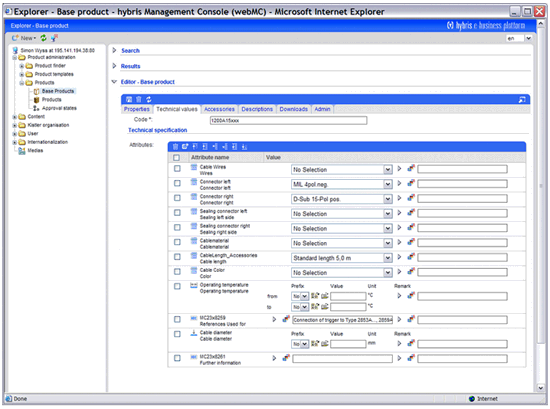Click the create new attribute icon in the Attributes toolbar
Image resolution: width=550 pixels, height=409 pixels.
[185, 147]
